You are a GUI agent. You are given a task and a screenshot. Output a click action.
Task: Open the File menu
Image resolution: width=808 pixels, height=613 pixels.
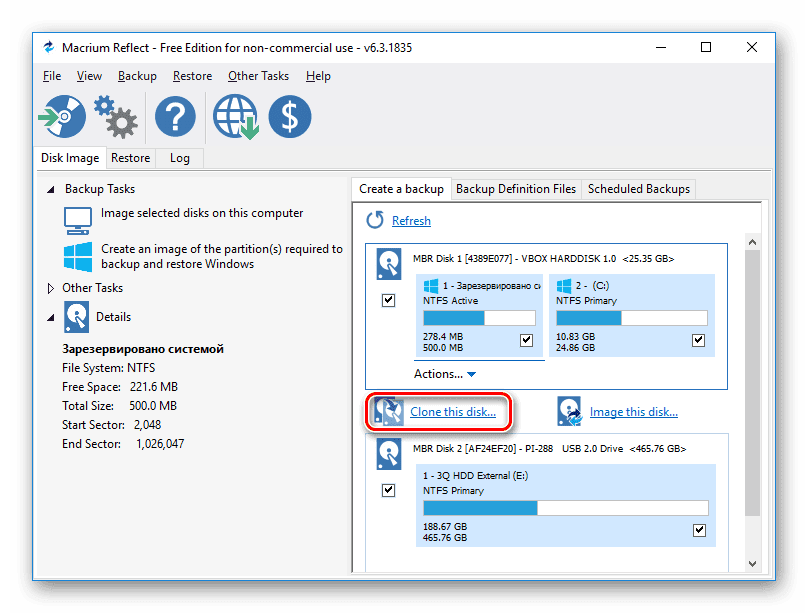52,76
